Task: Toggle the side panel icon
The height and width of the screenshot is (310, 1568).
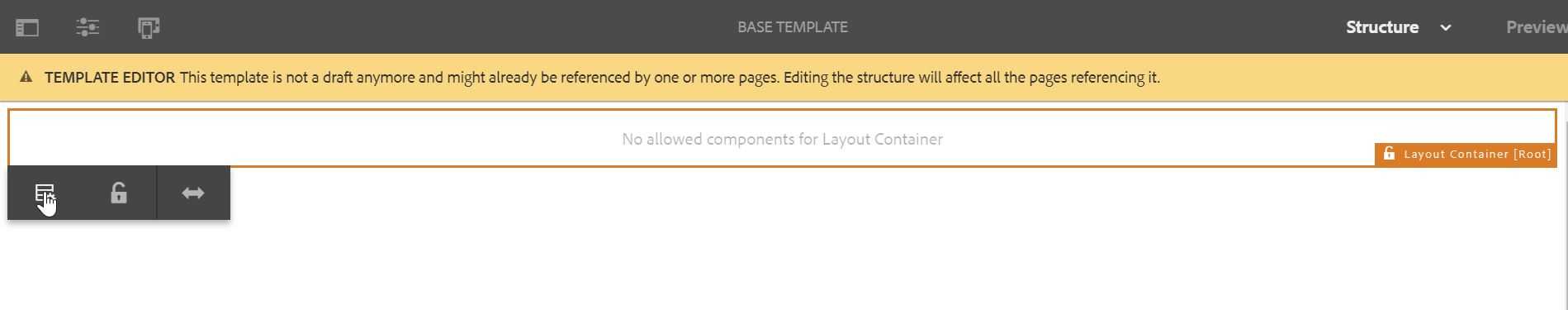Action: (x=27, y=27)
